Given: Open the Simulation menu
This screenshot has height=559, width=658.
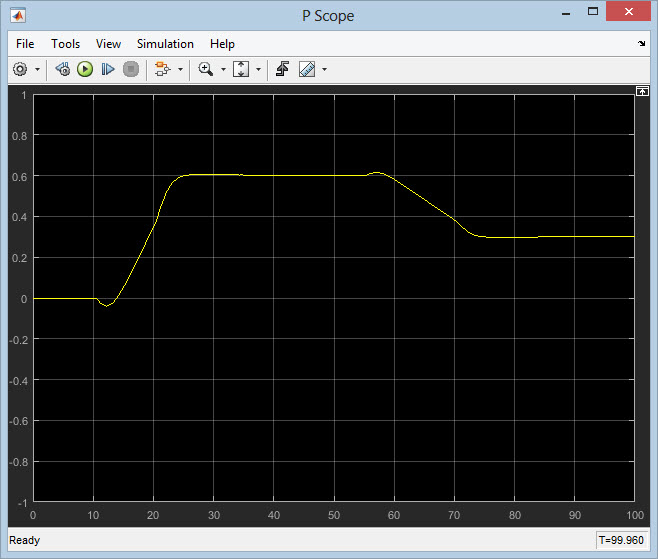Looking at the screenshot, I should (x=165, y=44).
